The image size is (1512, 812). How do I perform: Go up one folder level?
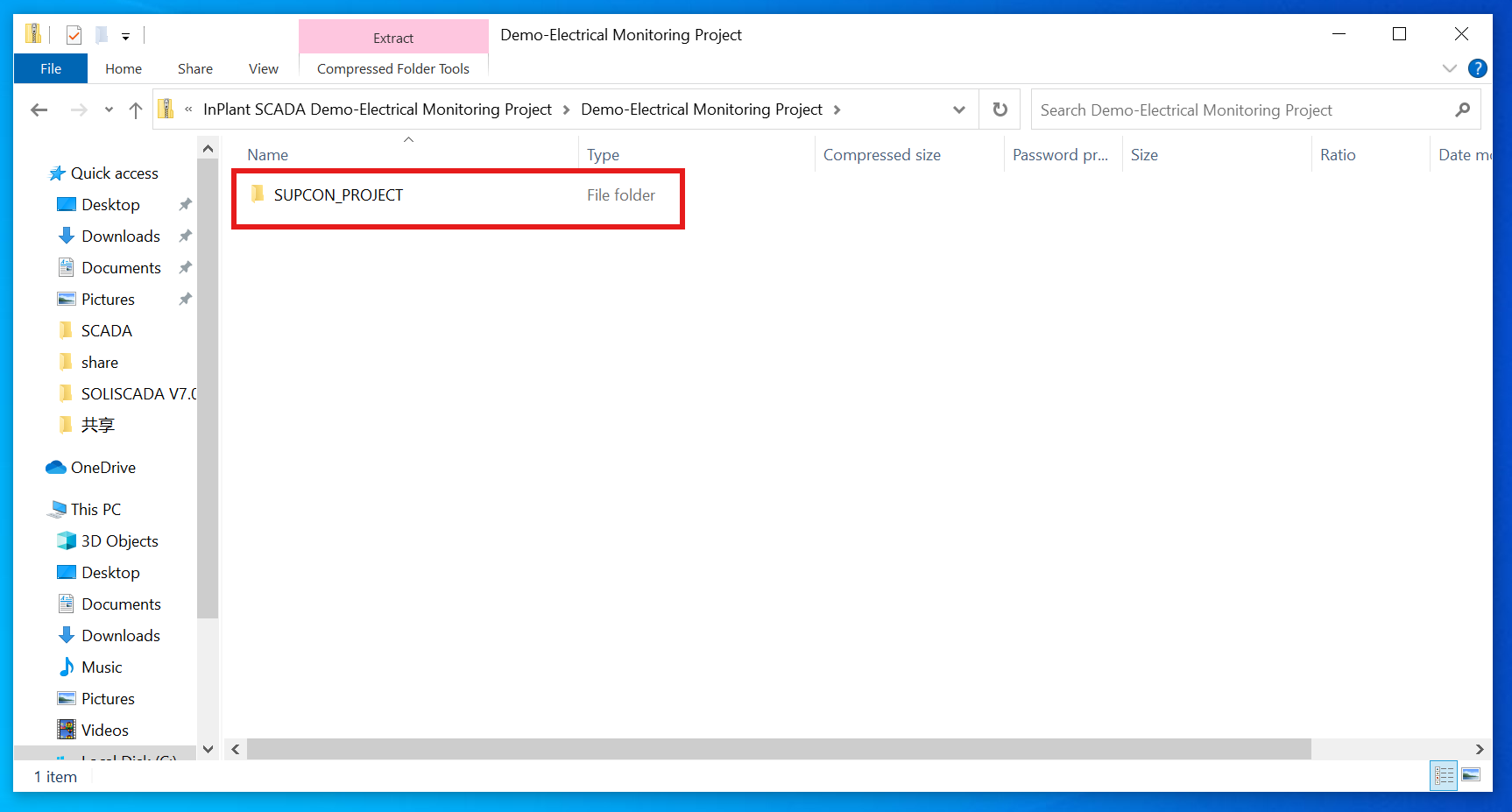pyautogui.click(x=136, y=109)
